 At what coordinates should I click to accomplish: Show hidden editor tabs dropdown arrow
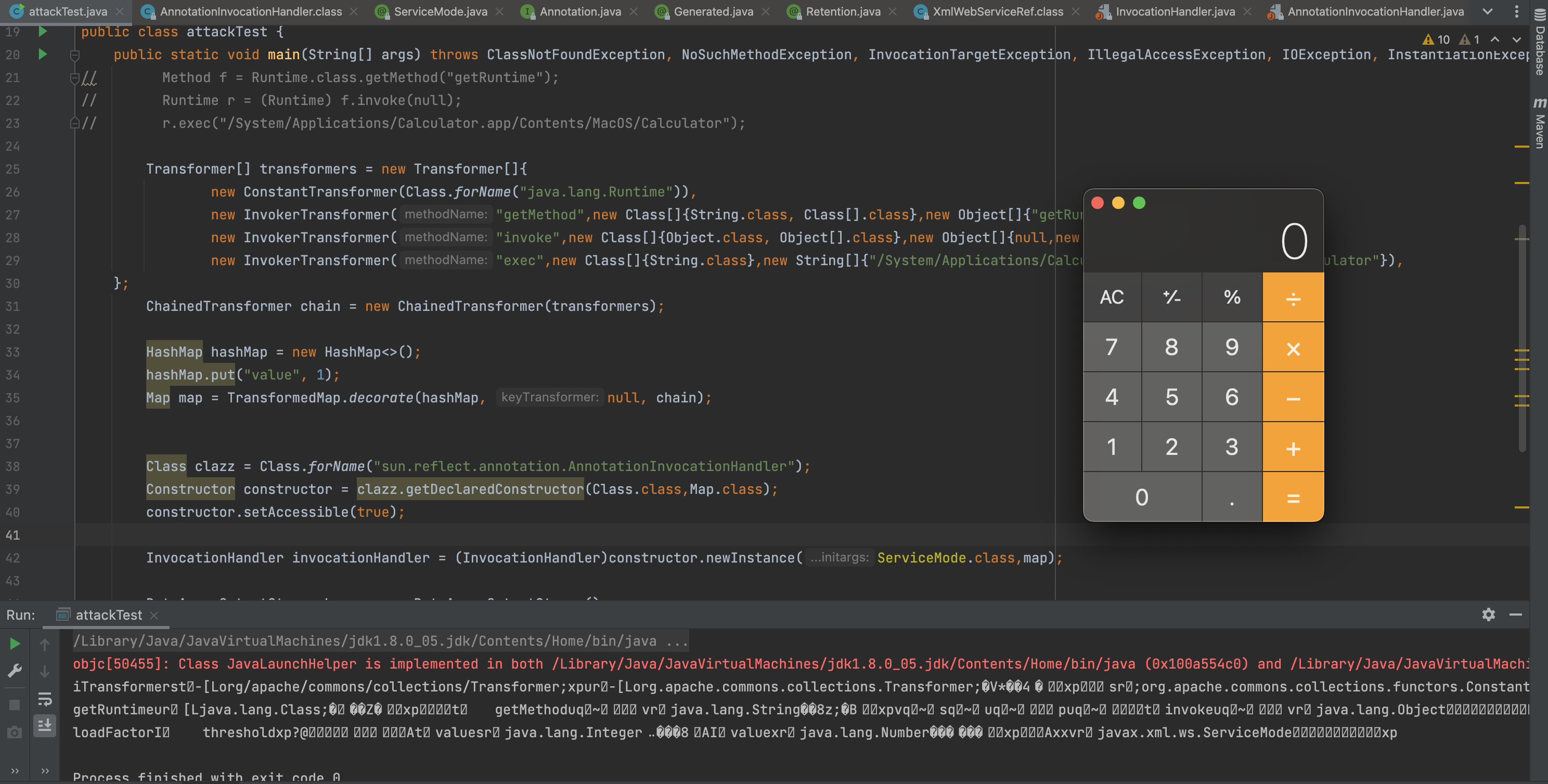(x=1487, y=11)
